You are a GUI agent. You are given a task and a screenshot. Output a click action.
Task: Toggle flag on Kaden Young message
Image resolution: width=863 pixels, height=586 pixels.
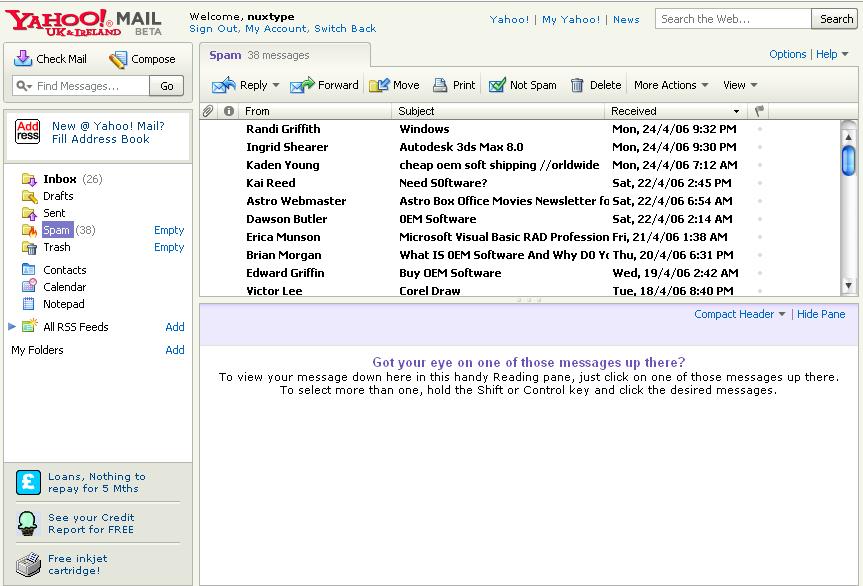[x=760, y=165]
